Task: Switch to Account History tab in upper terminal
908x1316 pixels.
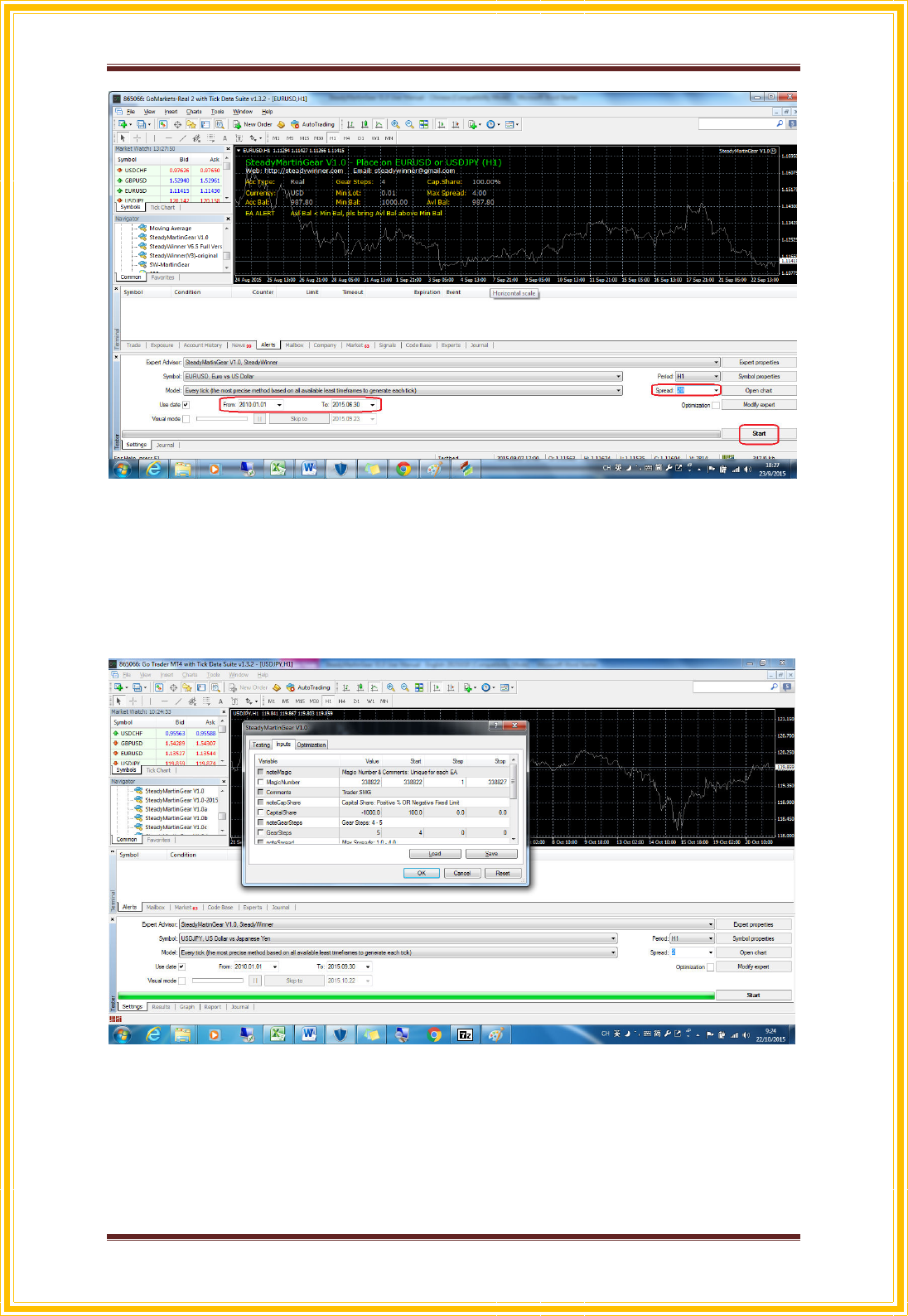Action: coord(202,345)
